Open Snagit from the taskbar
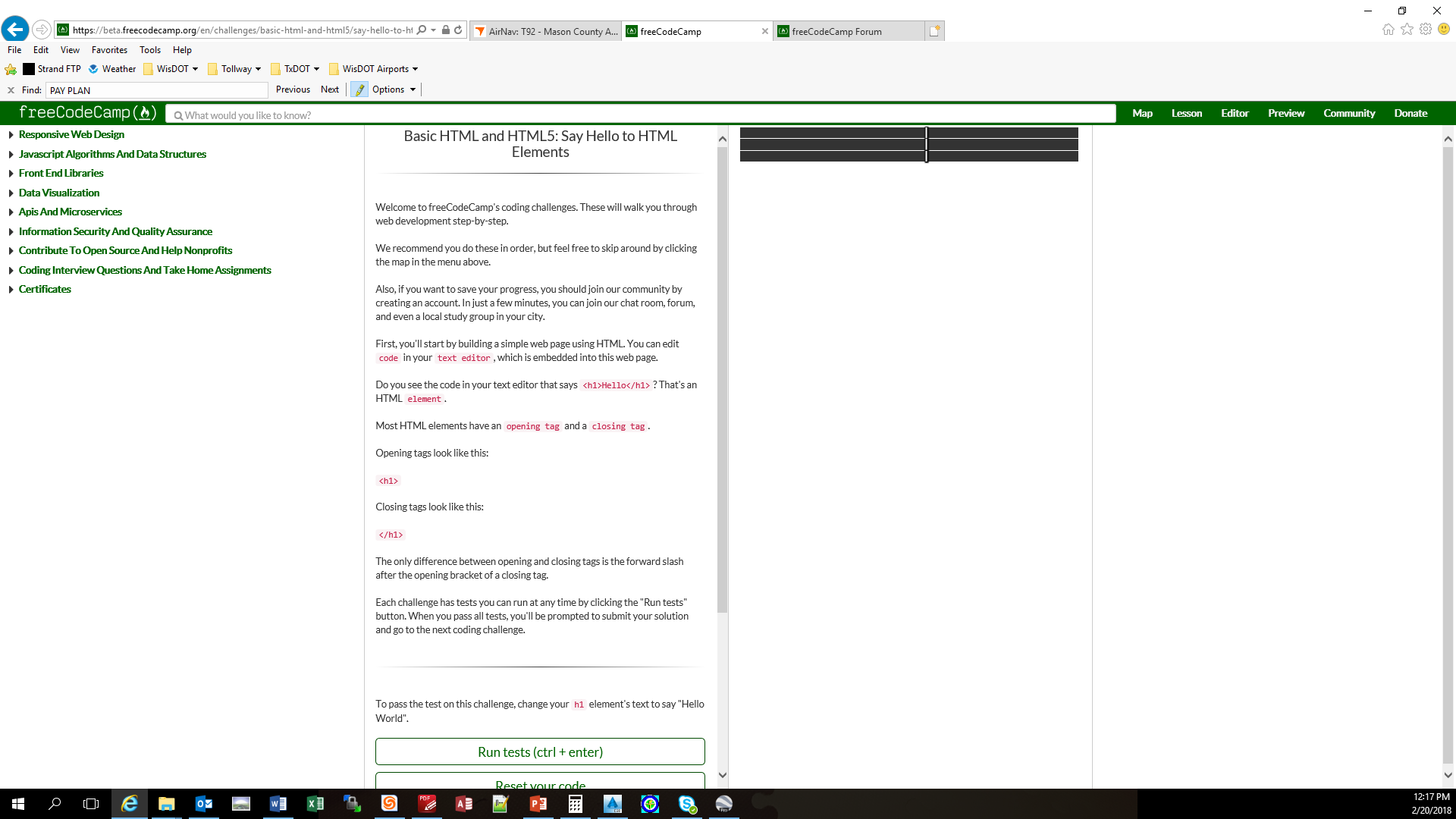Image resolution: width=1456 pixels, height=819 pixels. pyautogui.click(x=389, y=803)
